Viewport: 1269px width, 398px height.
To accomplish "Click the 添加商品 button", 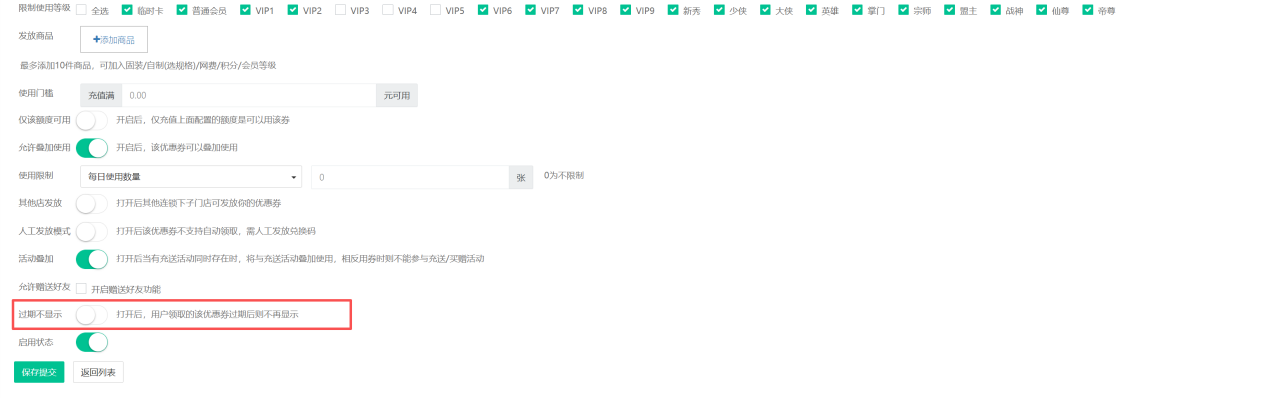I will coord(114,39).
